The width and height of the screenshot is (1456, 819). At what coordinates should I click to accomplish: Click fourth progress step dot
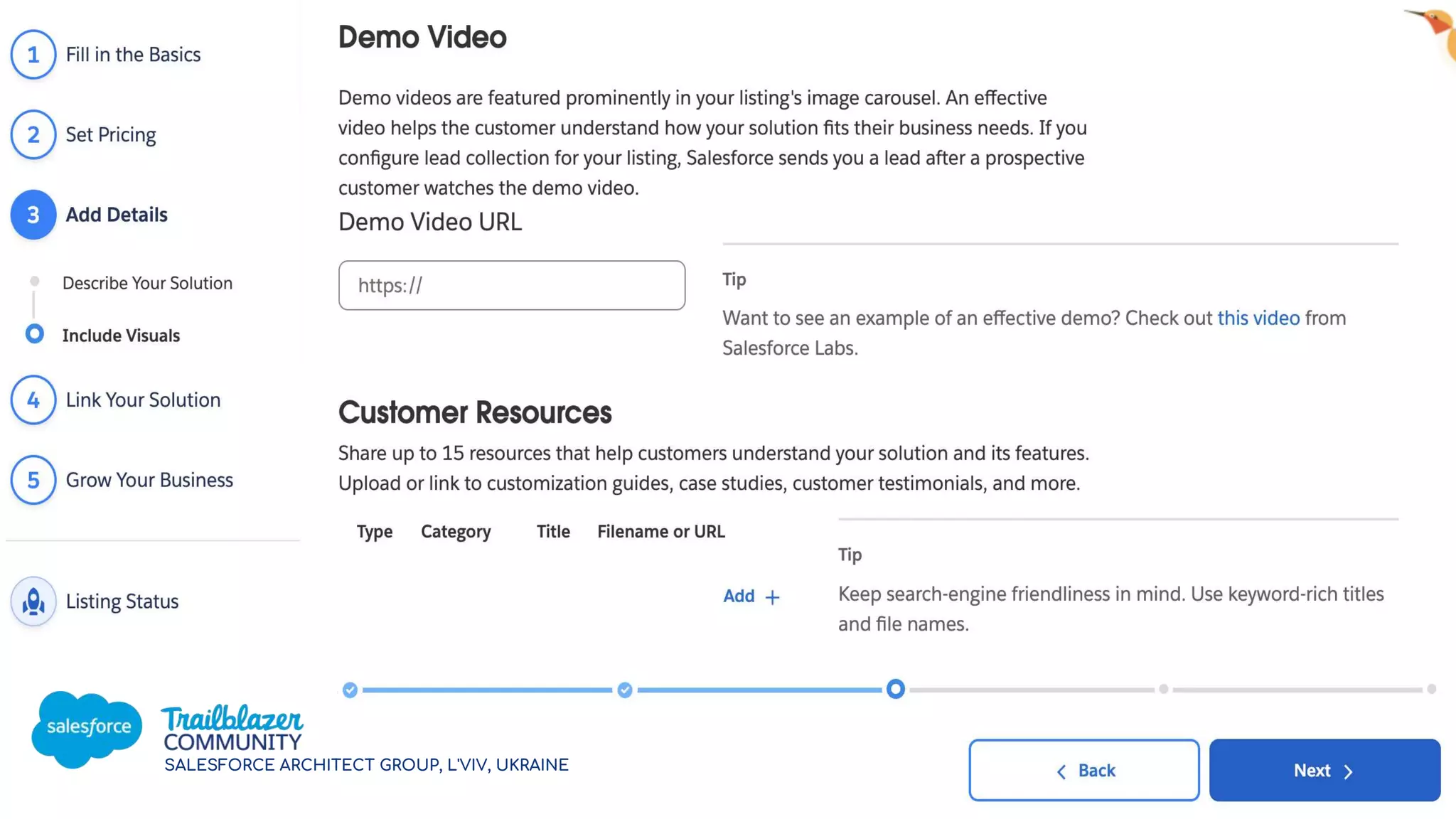click(x=1163, y=689)
